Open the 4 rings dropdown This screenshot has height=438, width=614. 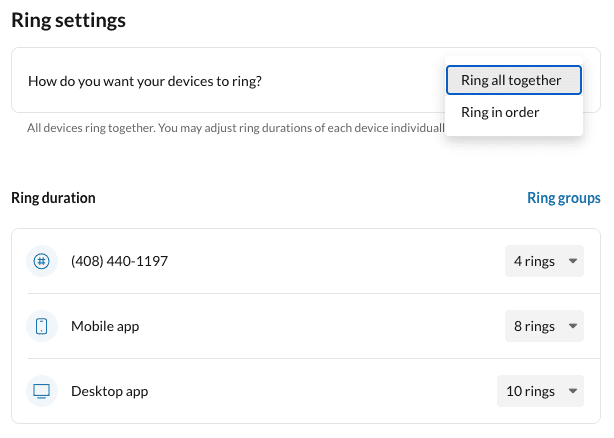[543, 261]
